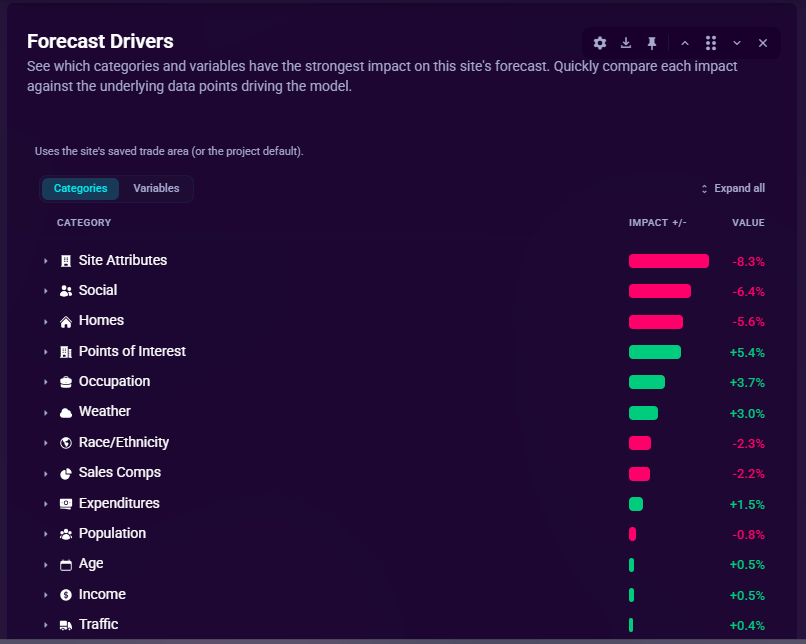
Task: Click the Sales Comps pie chart icon
Action: 66,473
